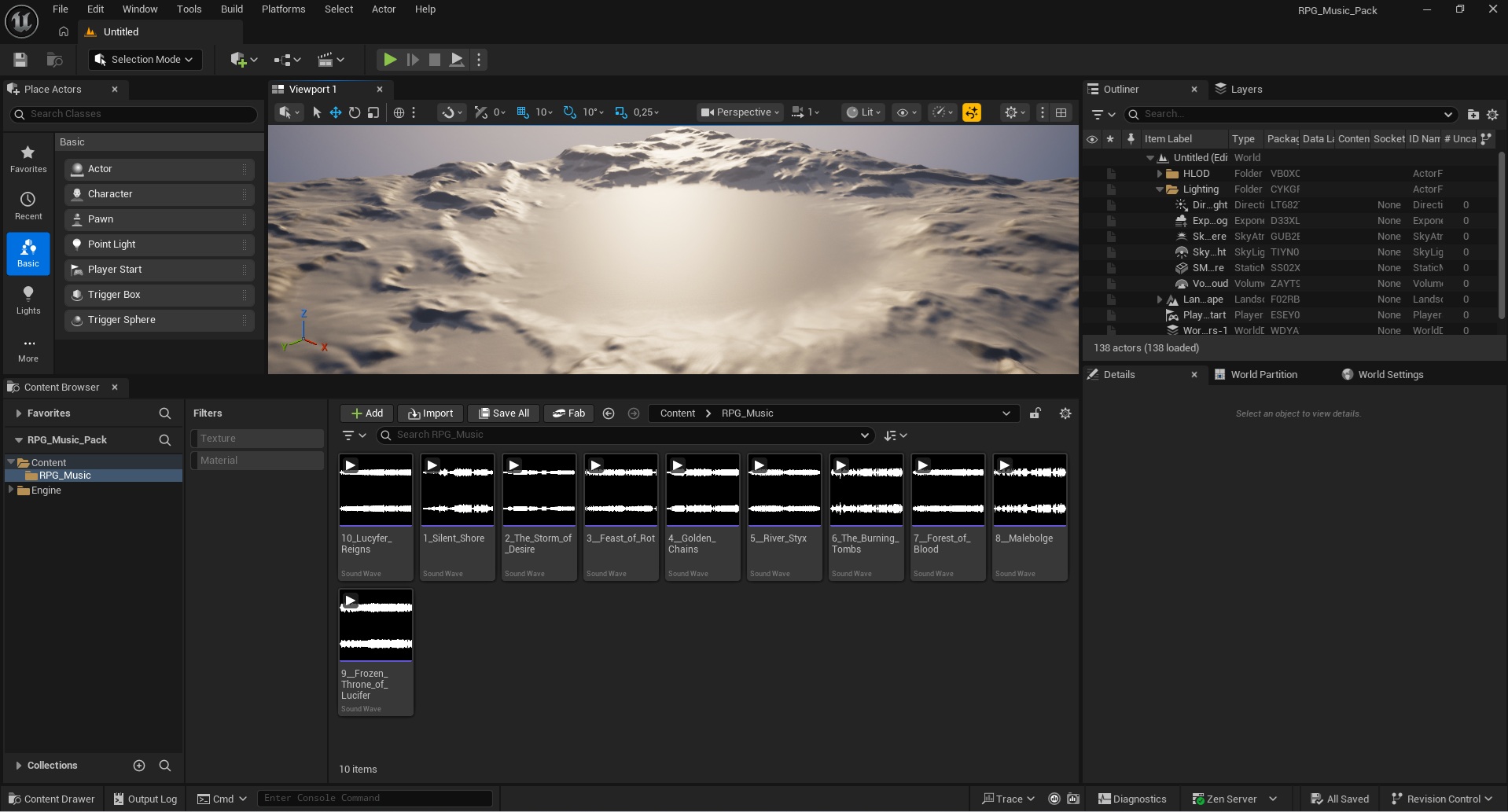The height and width of the screenshot is (812, 1508).
Task: Play preview of 8__Malebolge sound wave
Action: pyautogui.click(x=1005, y=465)
